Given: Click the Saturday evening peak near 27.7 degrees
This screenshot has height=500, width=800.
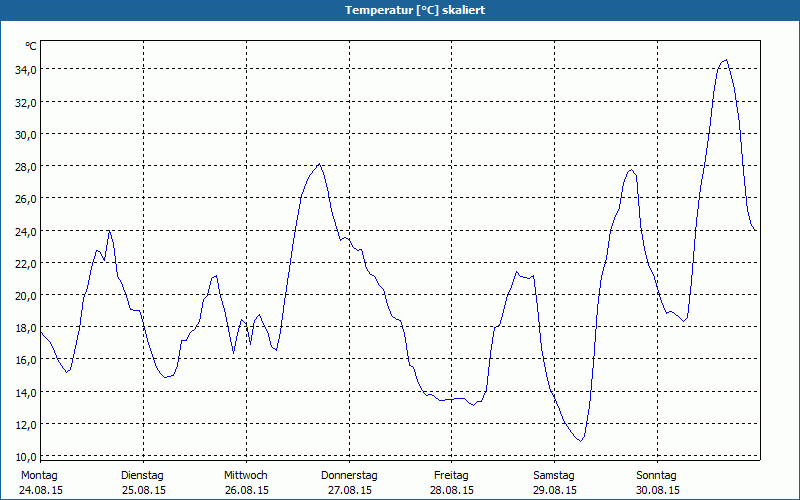Looking at the screenshot, I should point(631,170).
